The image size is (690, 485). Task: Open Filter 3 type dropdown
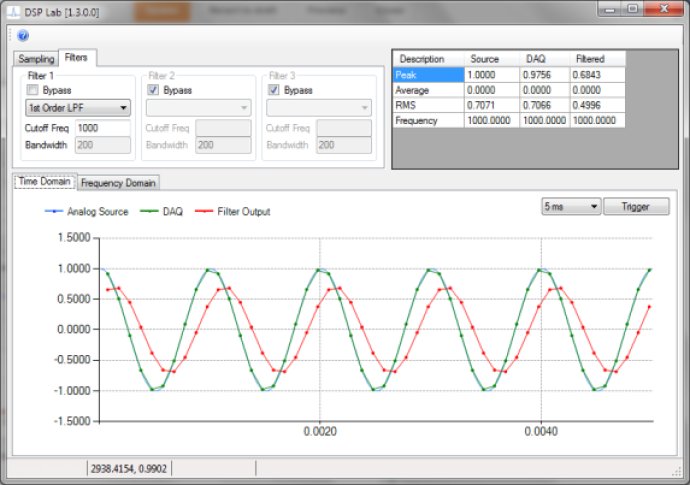(319, 107)
